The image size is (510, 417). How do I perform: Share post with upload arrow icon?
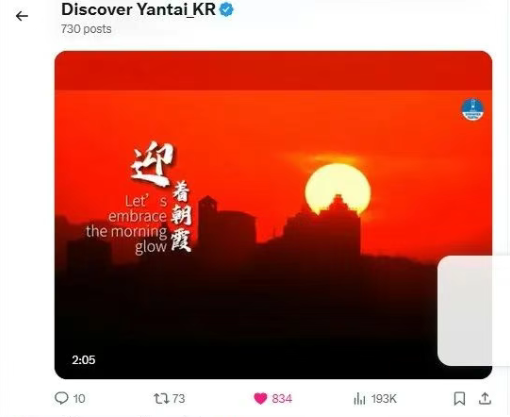point(485,398)
